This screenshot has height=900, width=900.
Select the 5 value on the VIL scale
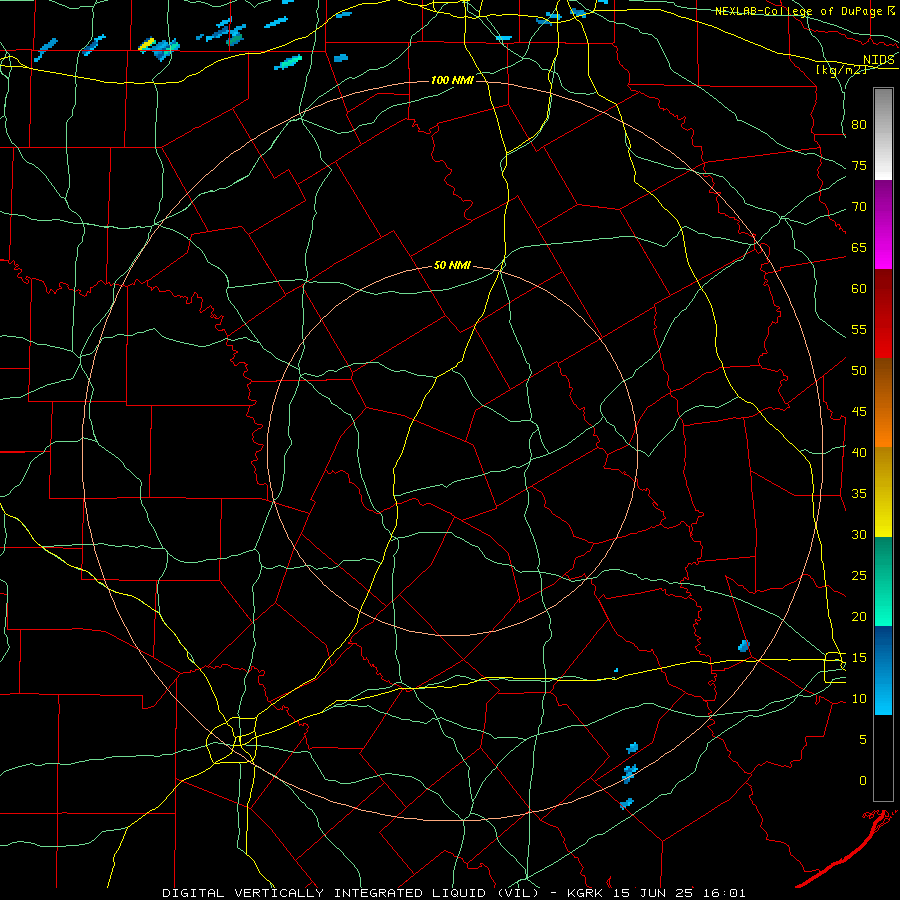point(863,740)
